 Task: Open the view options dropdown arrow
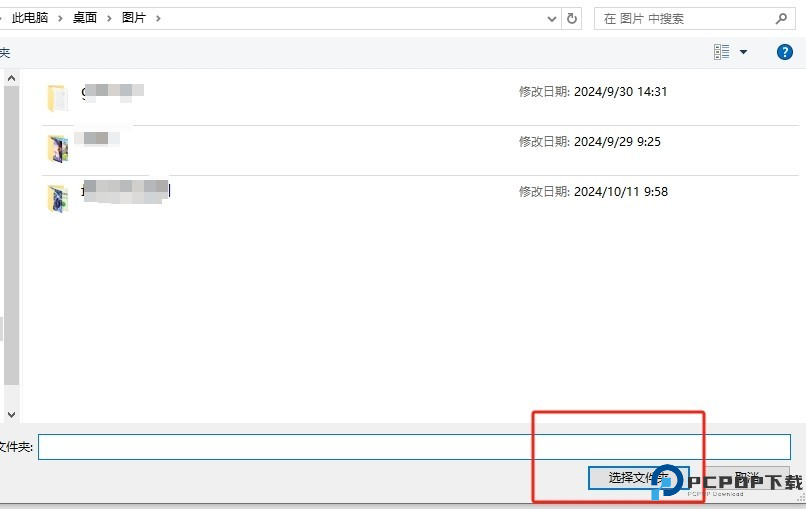743,52
